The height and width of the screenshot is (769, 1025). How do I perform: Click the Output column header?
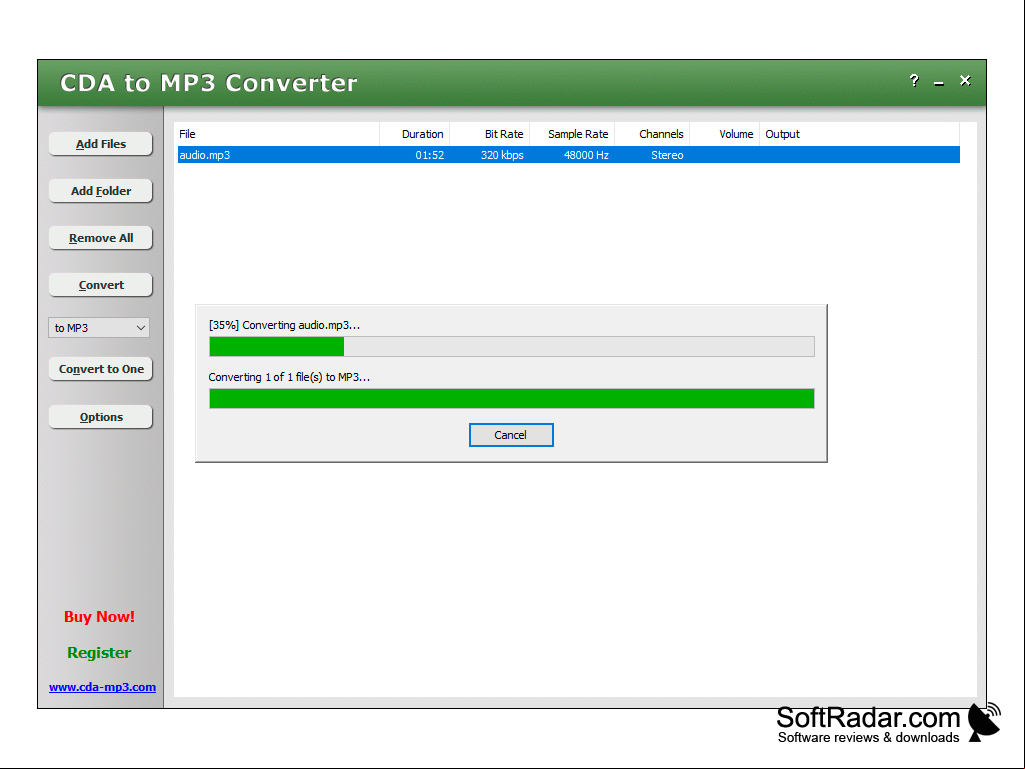tap(859, 134)
